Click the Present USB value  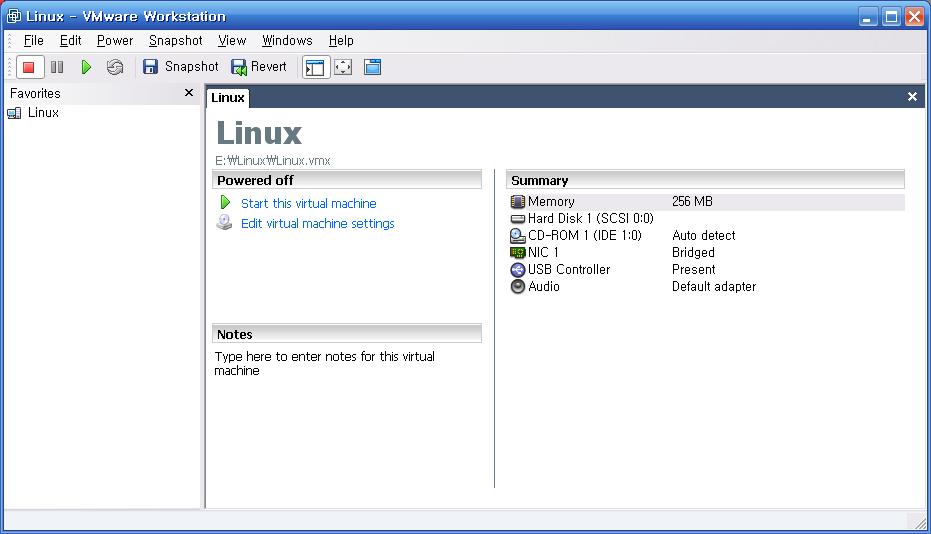click(x=694, y=270)
